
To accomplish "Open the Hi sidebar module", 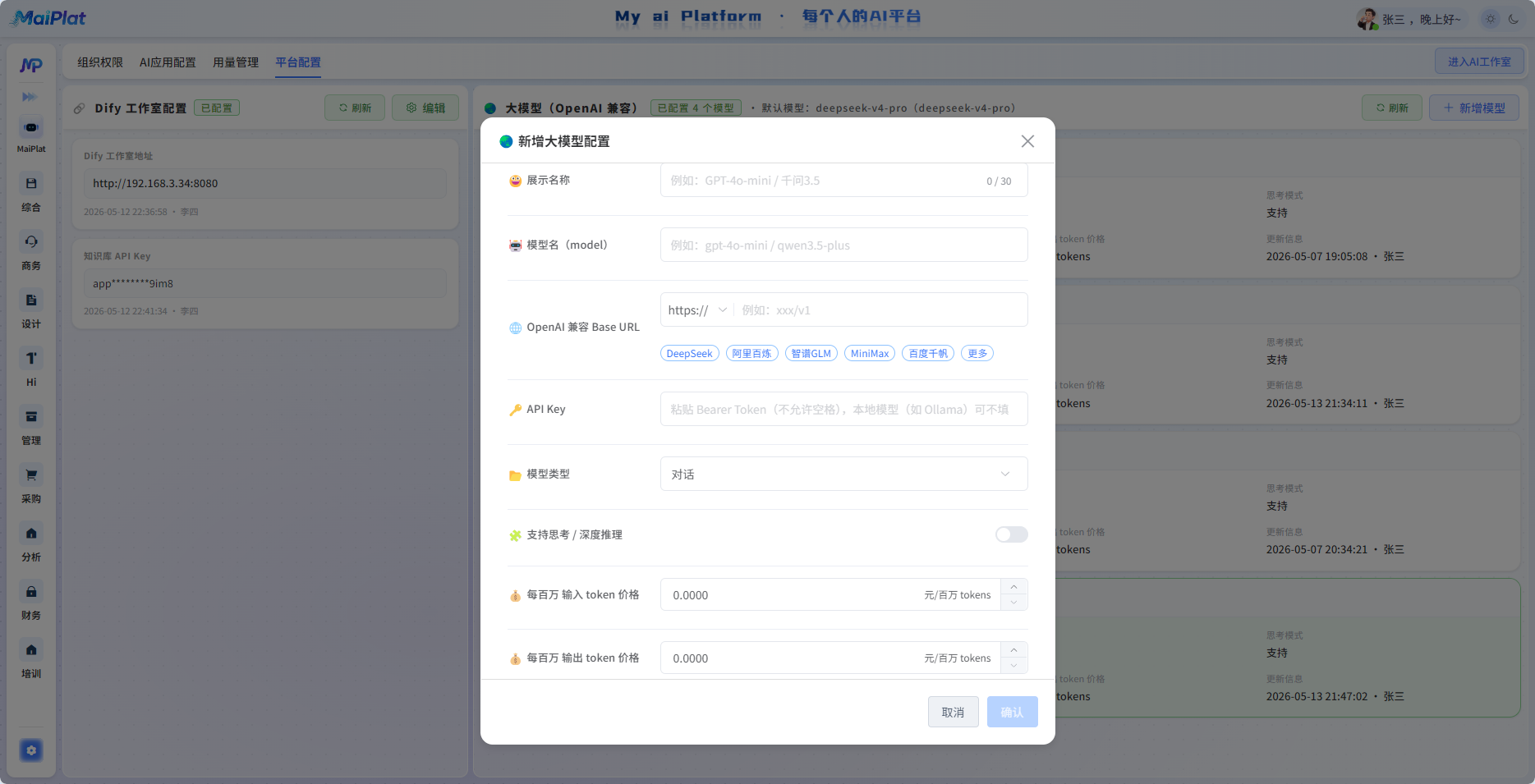I will 31,359.
